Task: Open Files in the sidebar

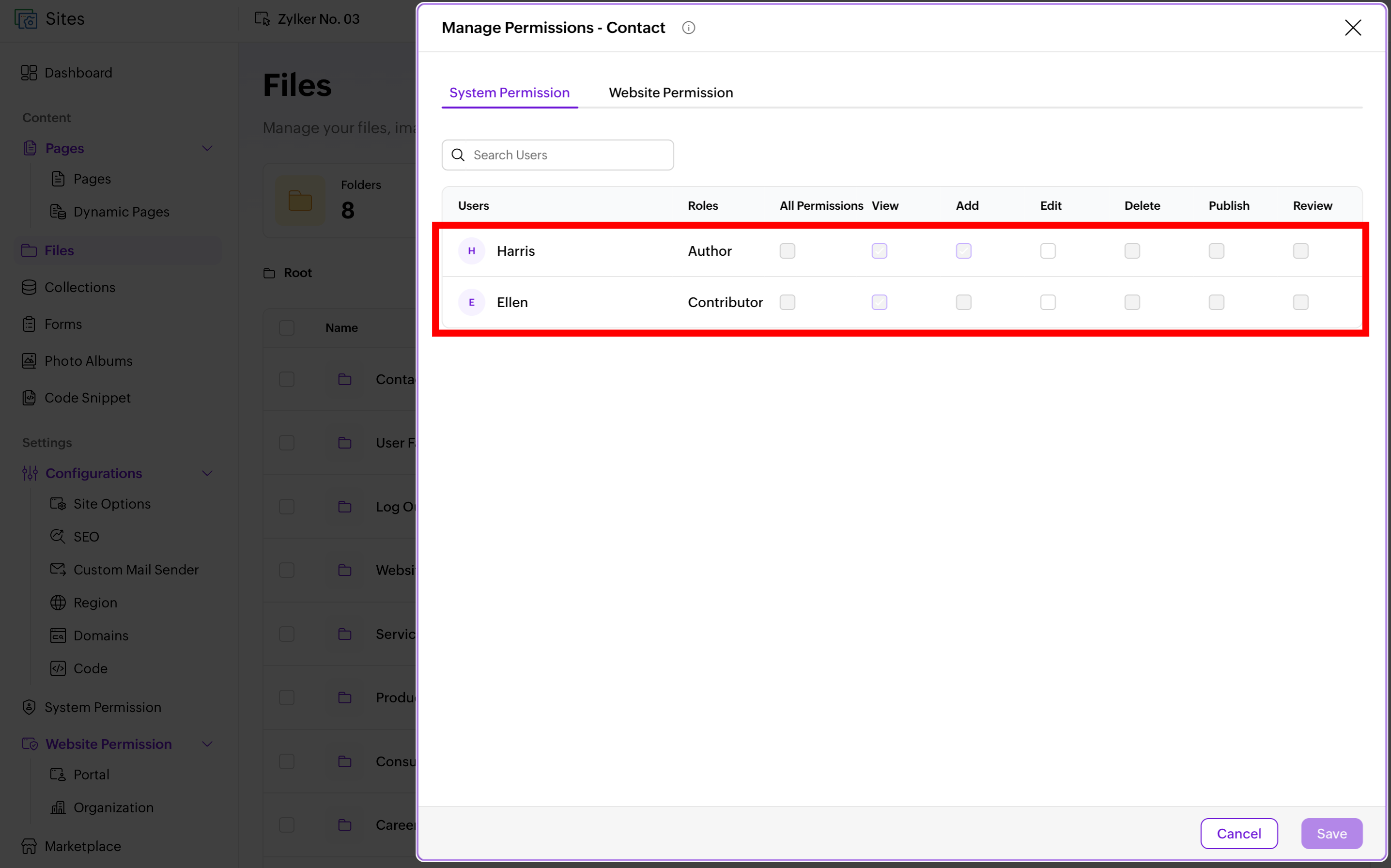Action: coord(118,250)
